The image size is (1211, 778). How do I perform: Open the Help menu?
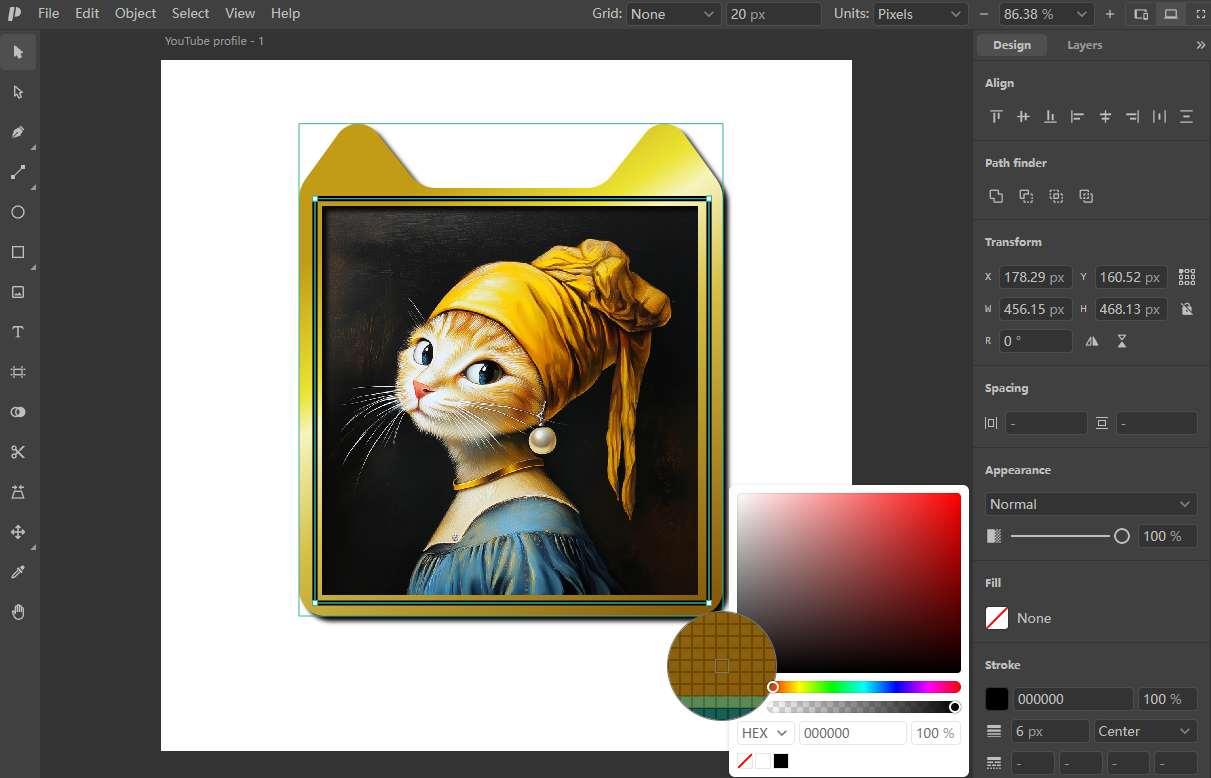[x=285, y=14]
